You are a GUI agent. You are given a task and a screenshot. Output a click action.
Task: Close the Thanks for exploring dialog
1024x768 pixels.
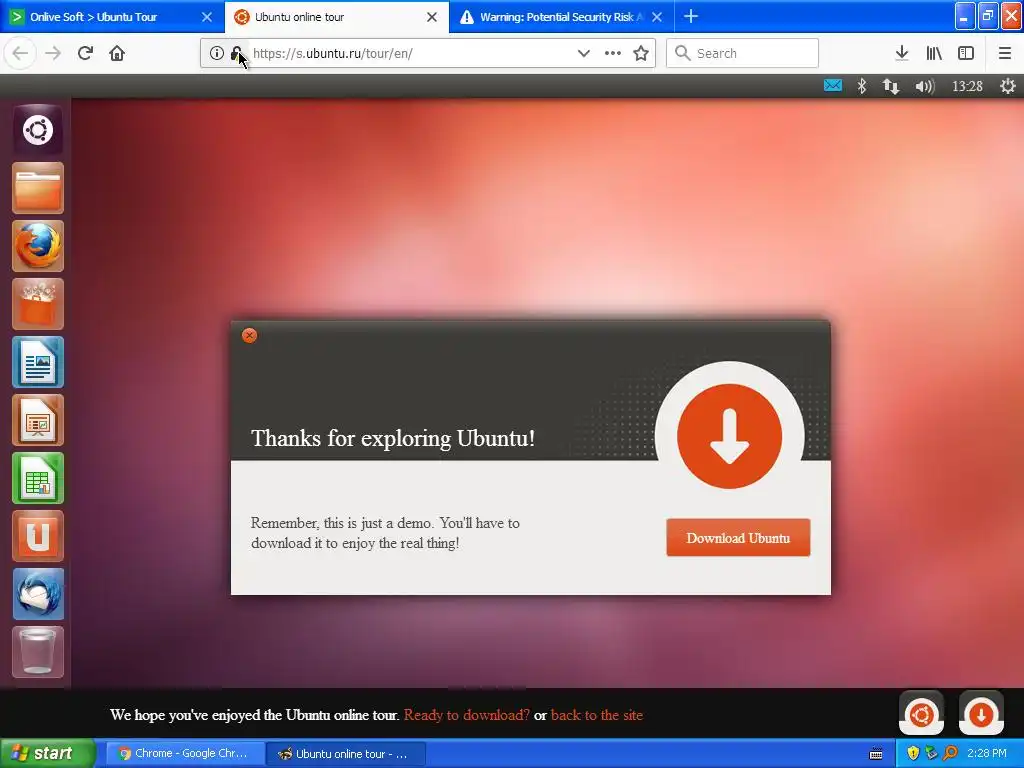[x=249, y=336]
